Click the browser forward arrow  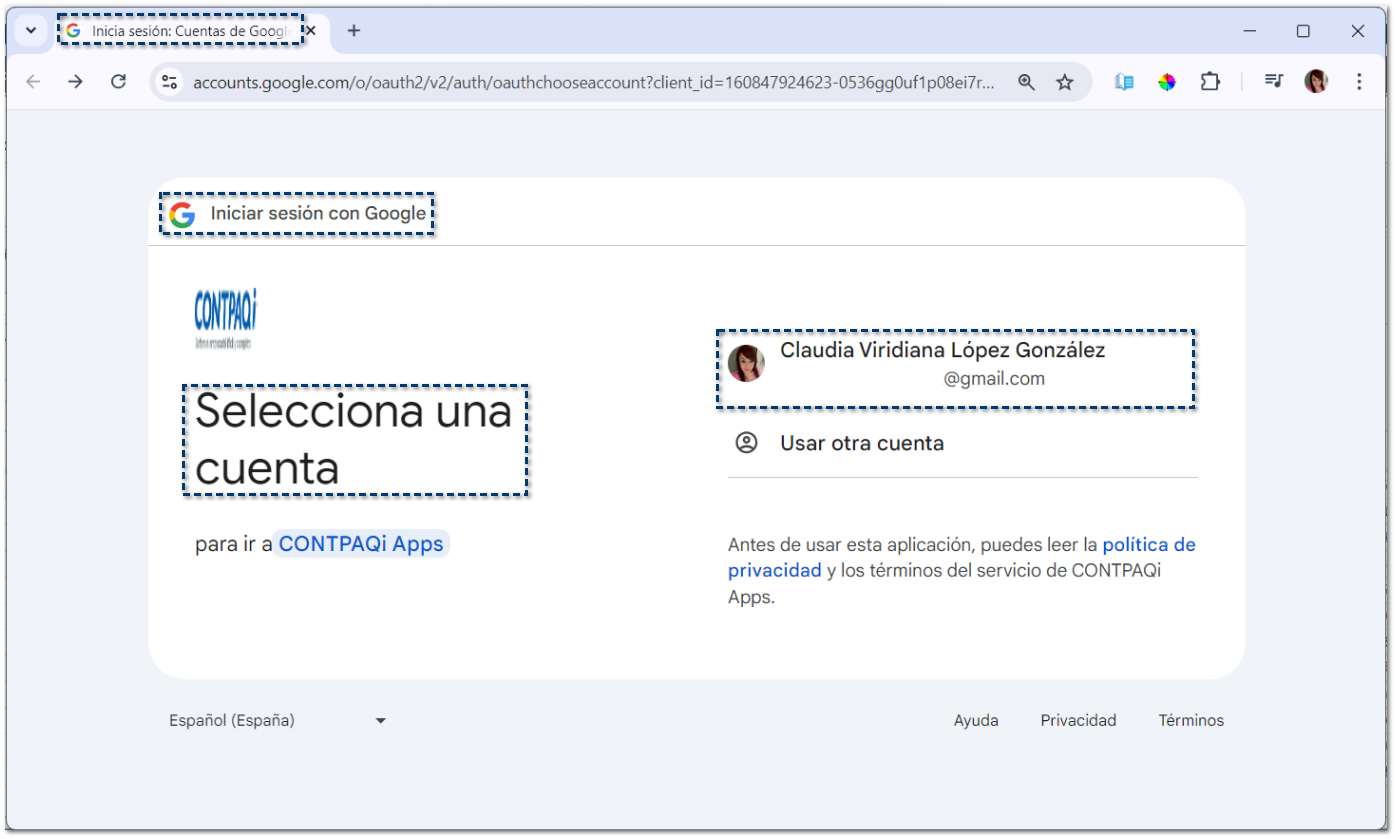76,82
